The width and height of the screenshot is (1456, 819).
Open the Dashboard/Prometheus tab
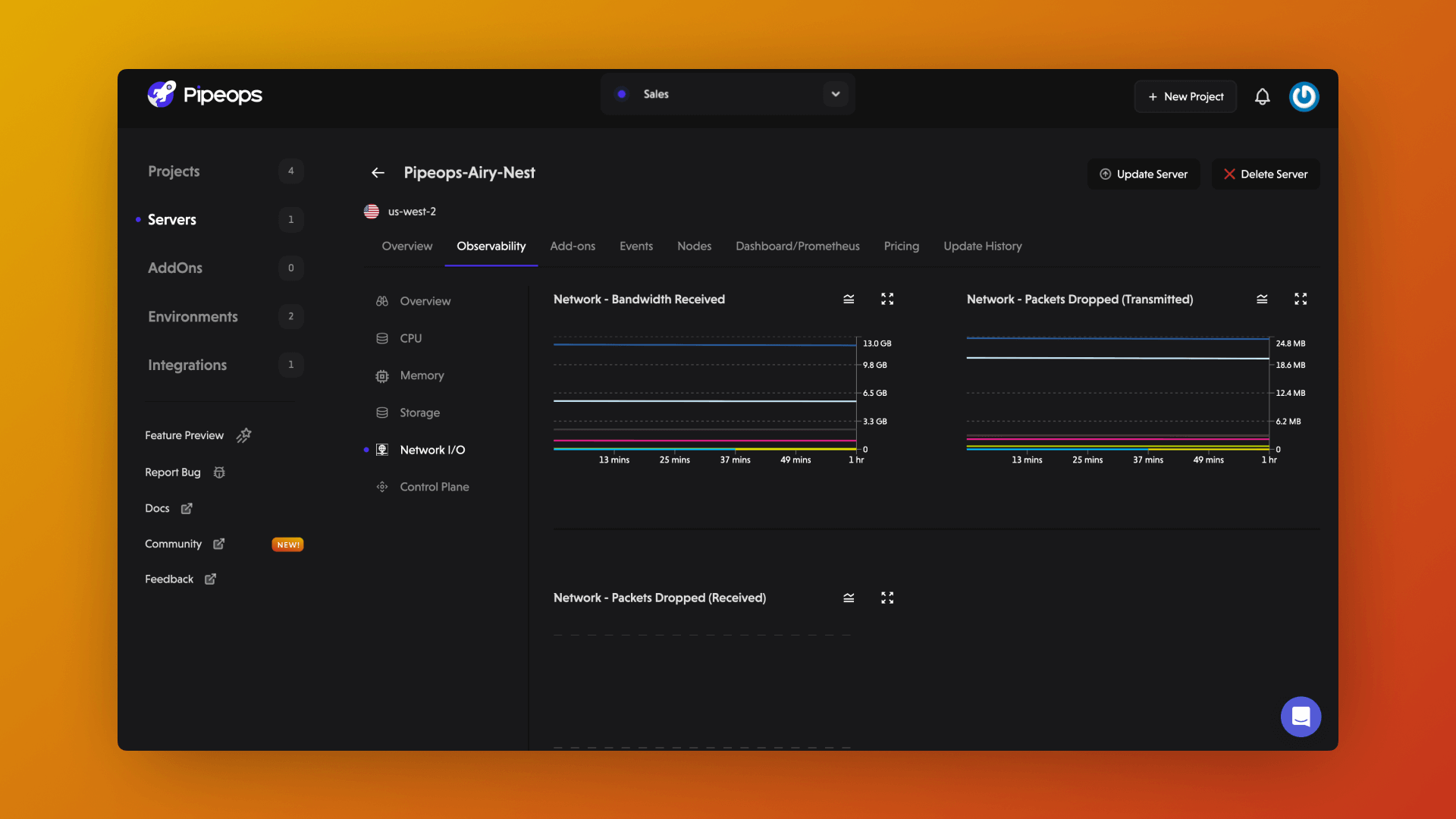coord(798,246)
